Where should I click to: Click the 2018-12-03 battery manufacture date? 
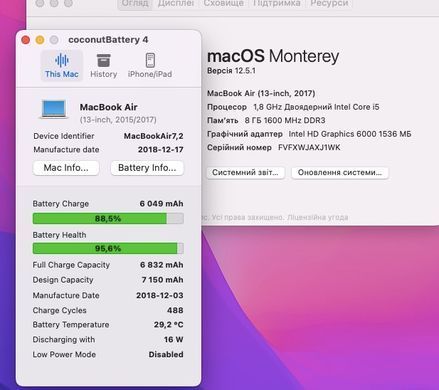(x=160, y=295)
